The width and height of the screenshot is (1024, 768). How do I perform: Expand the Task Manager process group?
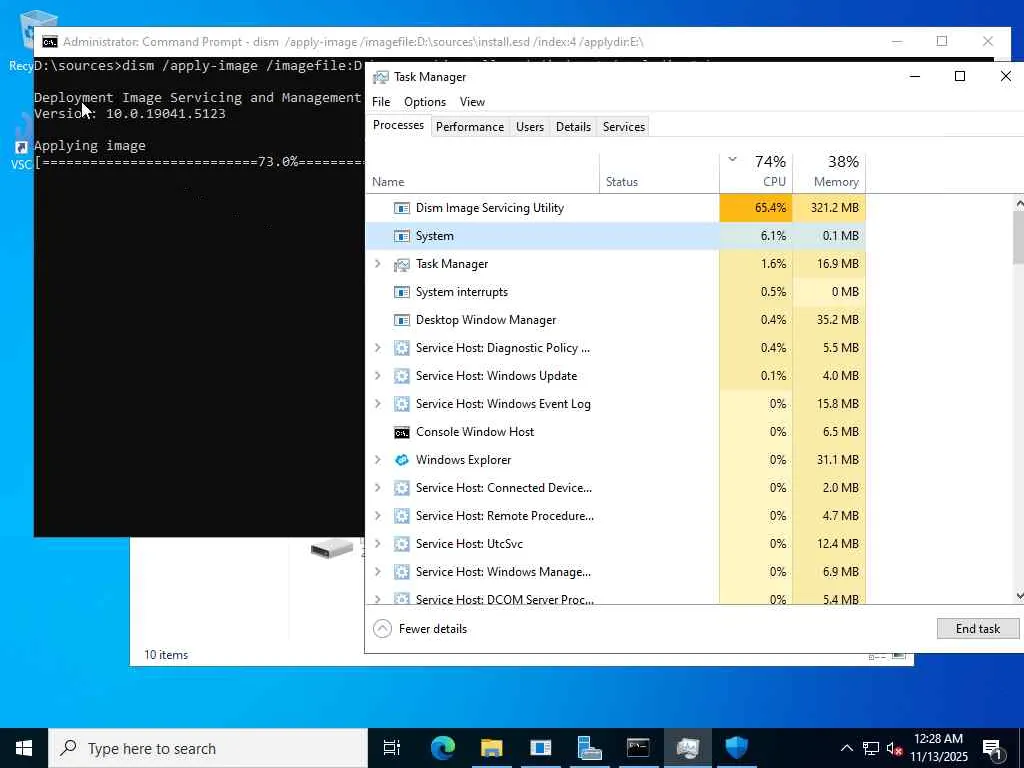coord(377,264)
